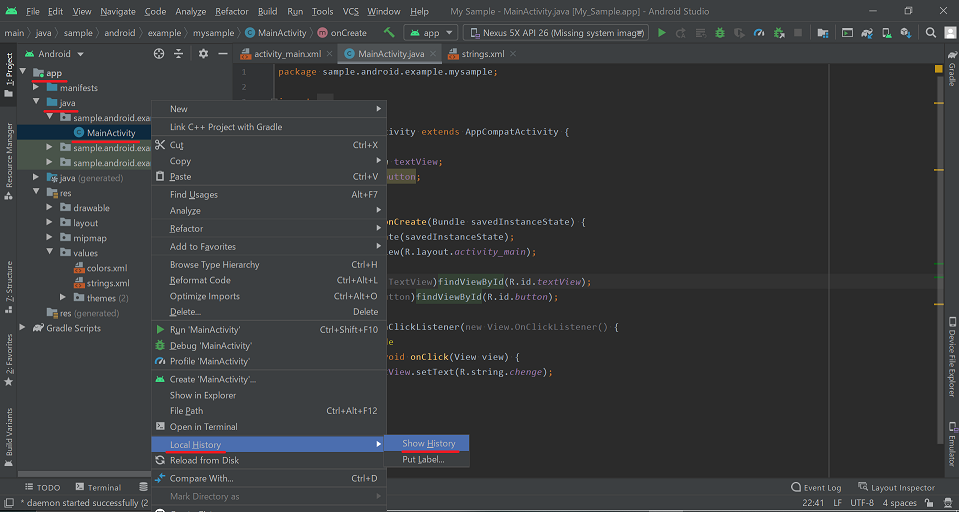Open Project Structure from the toolbar icon
This screenshot has height=512, width=959.
click(823, 32)
